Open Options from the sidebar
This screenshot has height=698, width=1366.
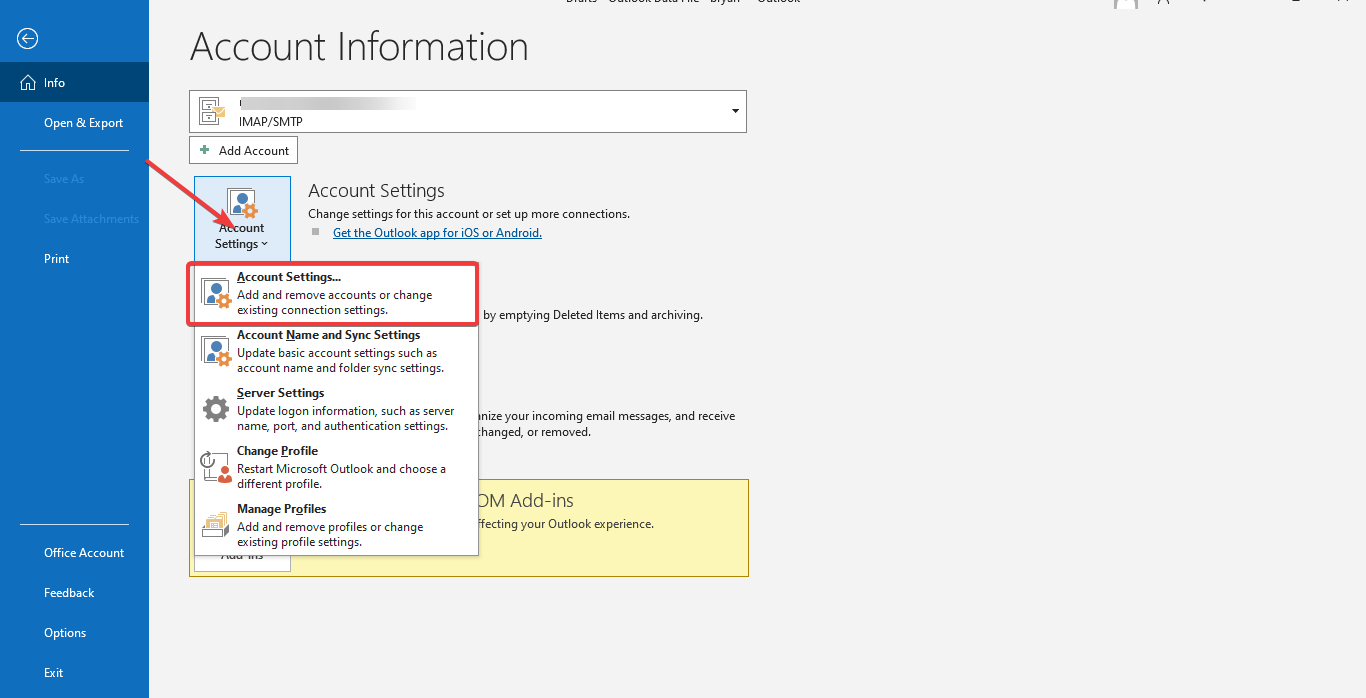(65, 632)
